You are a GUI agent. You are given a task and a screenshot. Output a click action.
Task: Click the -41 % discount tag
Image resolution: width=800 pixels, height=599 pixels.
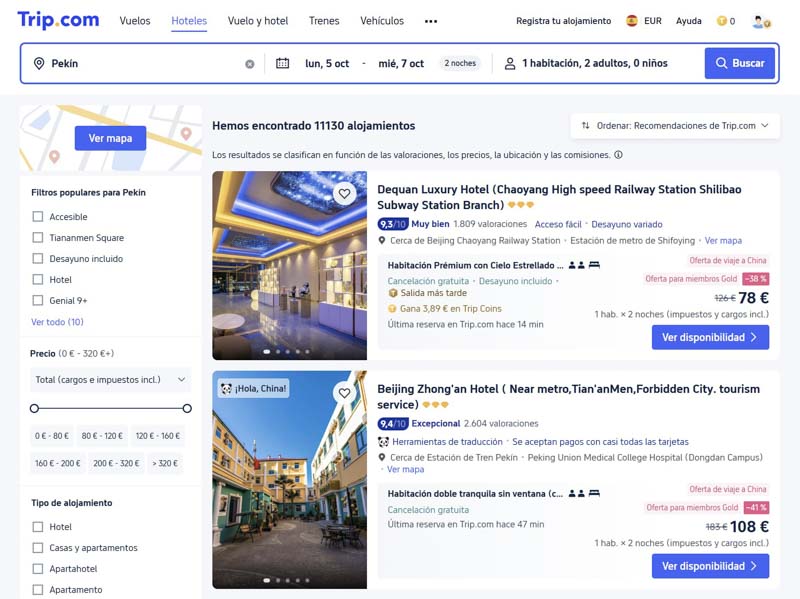pos(756,508)
